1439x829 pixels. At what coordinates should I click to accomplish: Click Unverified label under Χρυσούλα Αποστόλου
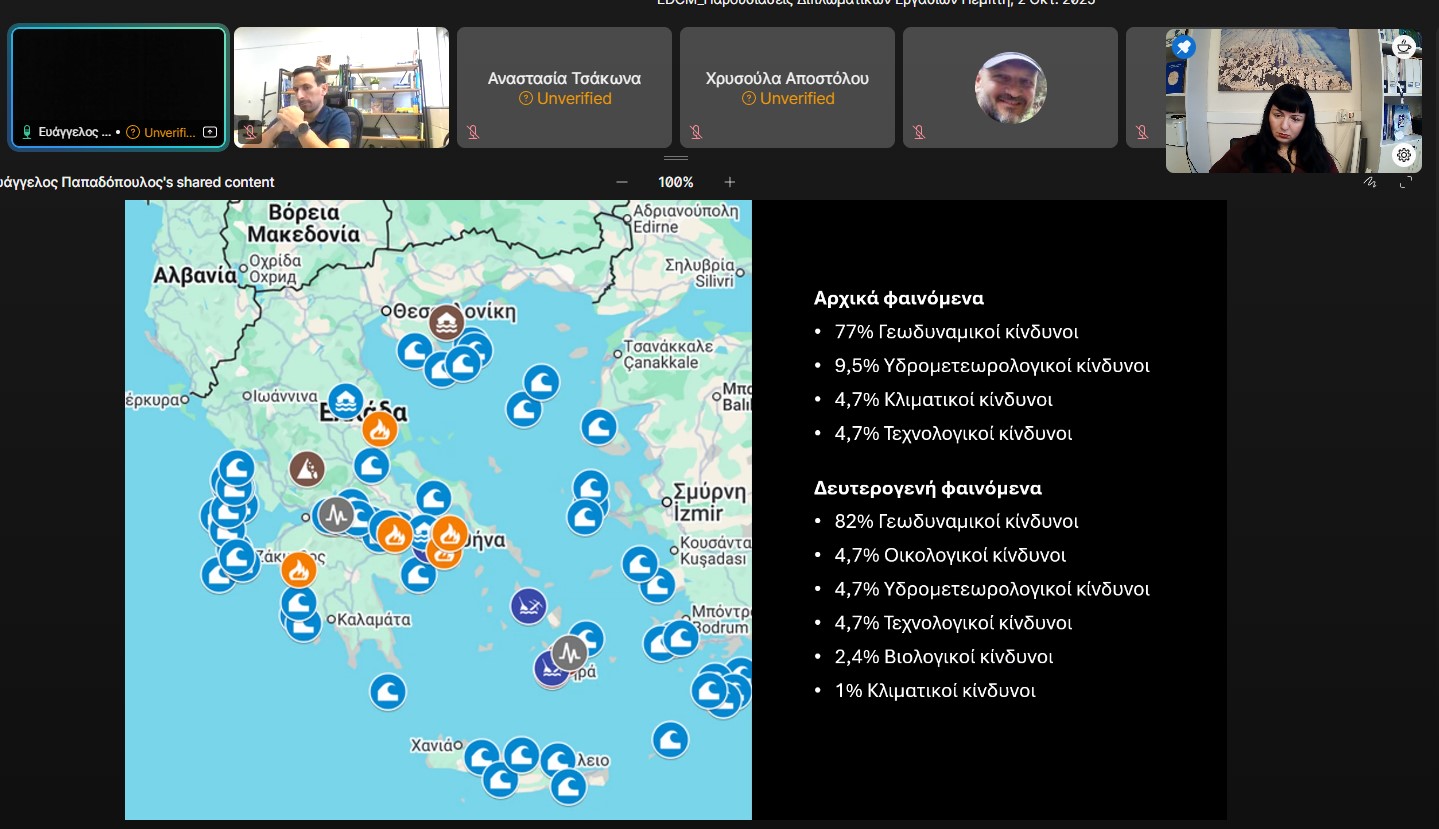click(787, 99)
